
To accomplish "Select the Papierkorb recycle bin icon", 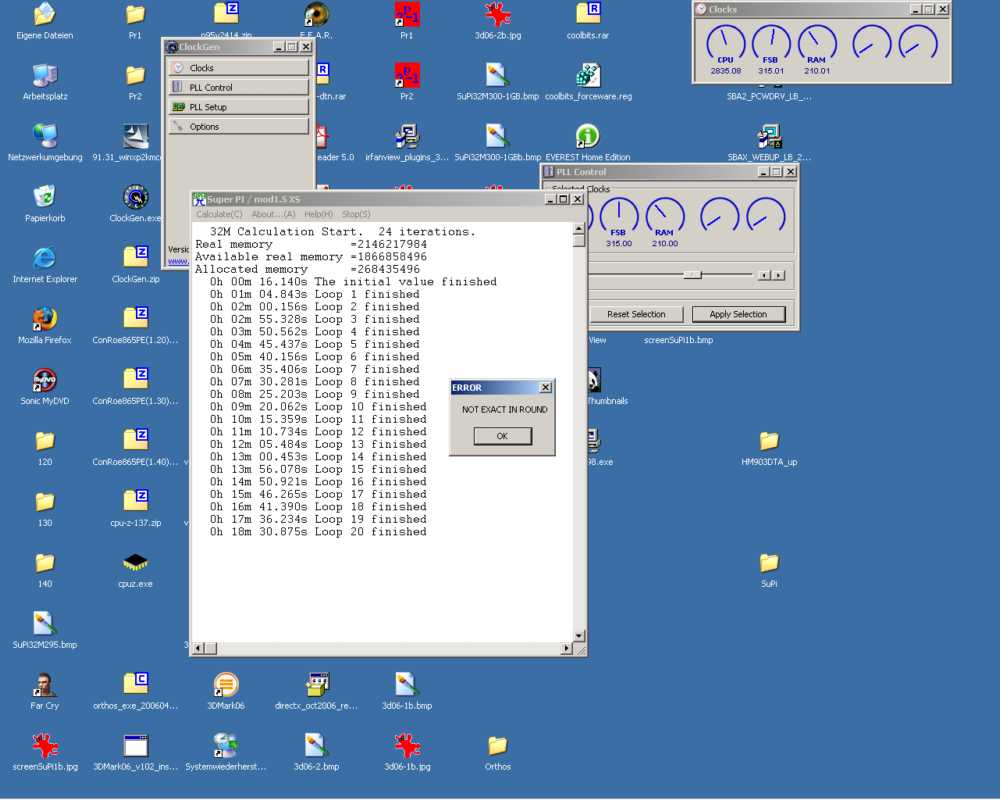I will [x=44, y=197].
